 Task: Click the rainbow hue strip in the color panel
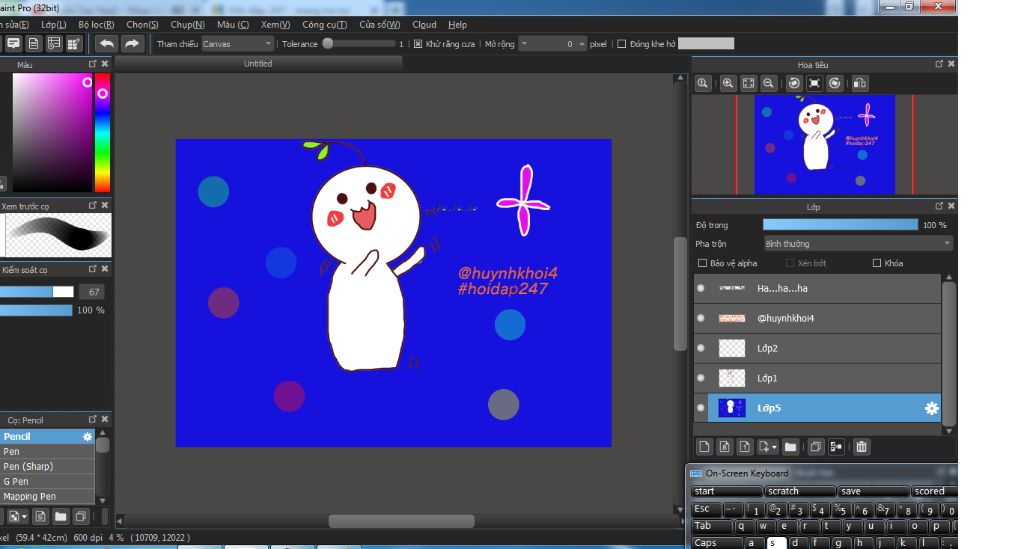click(103, 133)
